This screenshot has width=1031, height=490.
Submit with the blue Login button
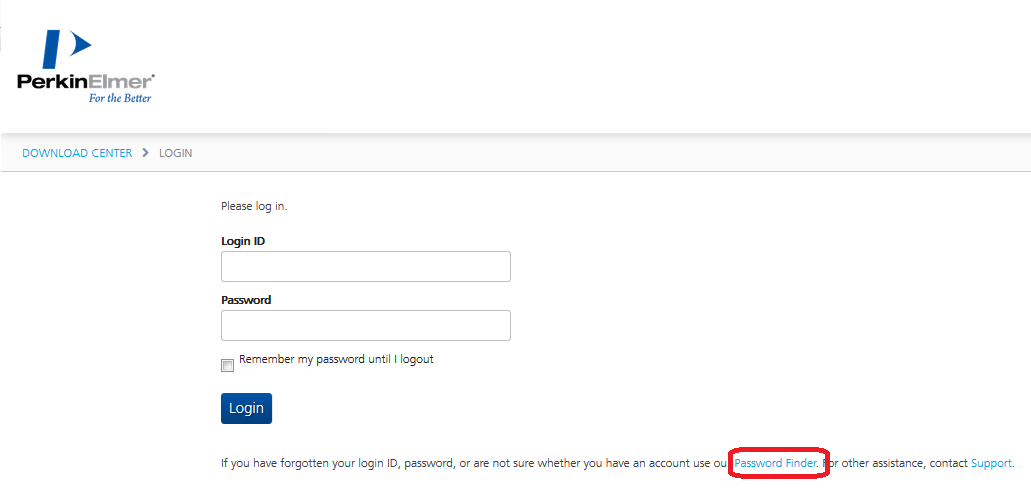[x=247, y=408]
